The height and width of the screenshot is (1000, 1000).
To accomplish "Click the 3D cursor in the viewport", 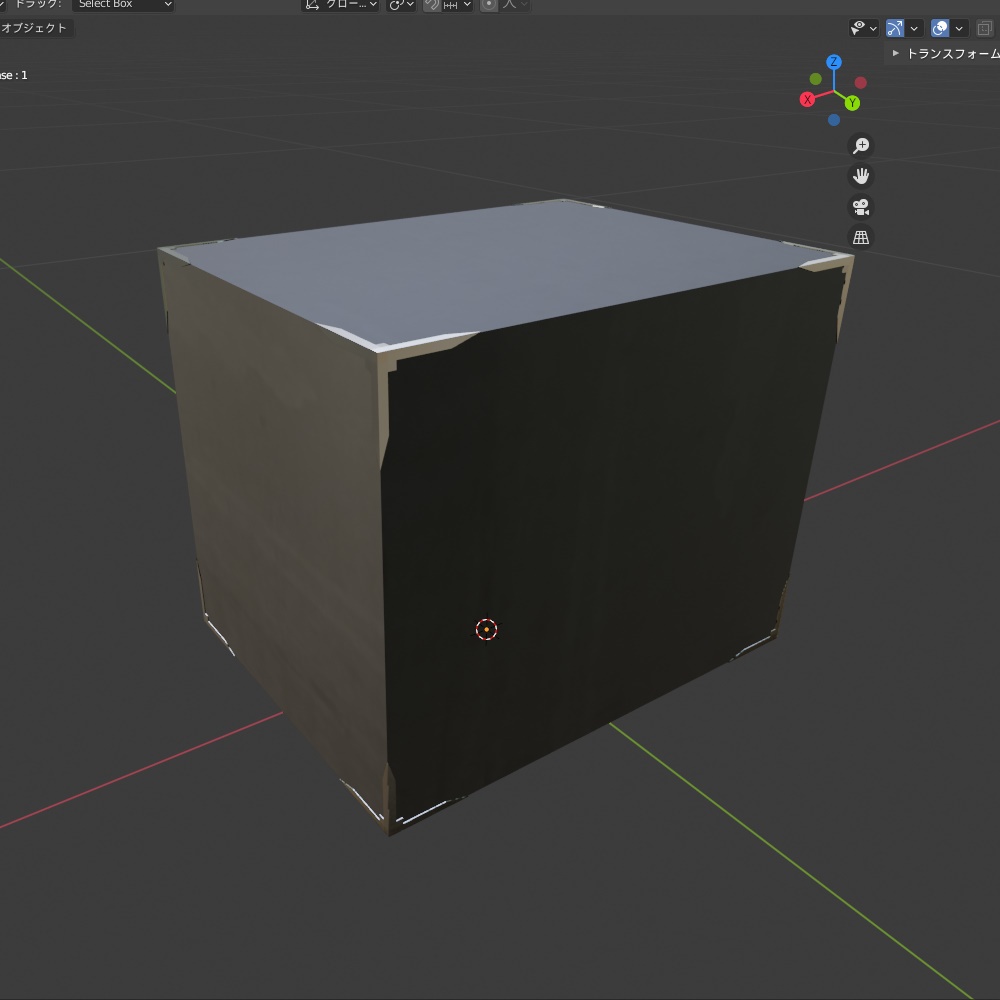I will click(x=486, y=628).
